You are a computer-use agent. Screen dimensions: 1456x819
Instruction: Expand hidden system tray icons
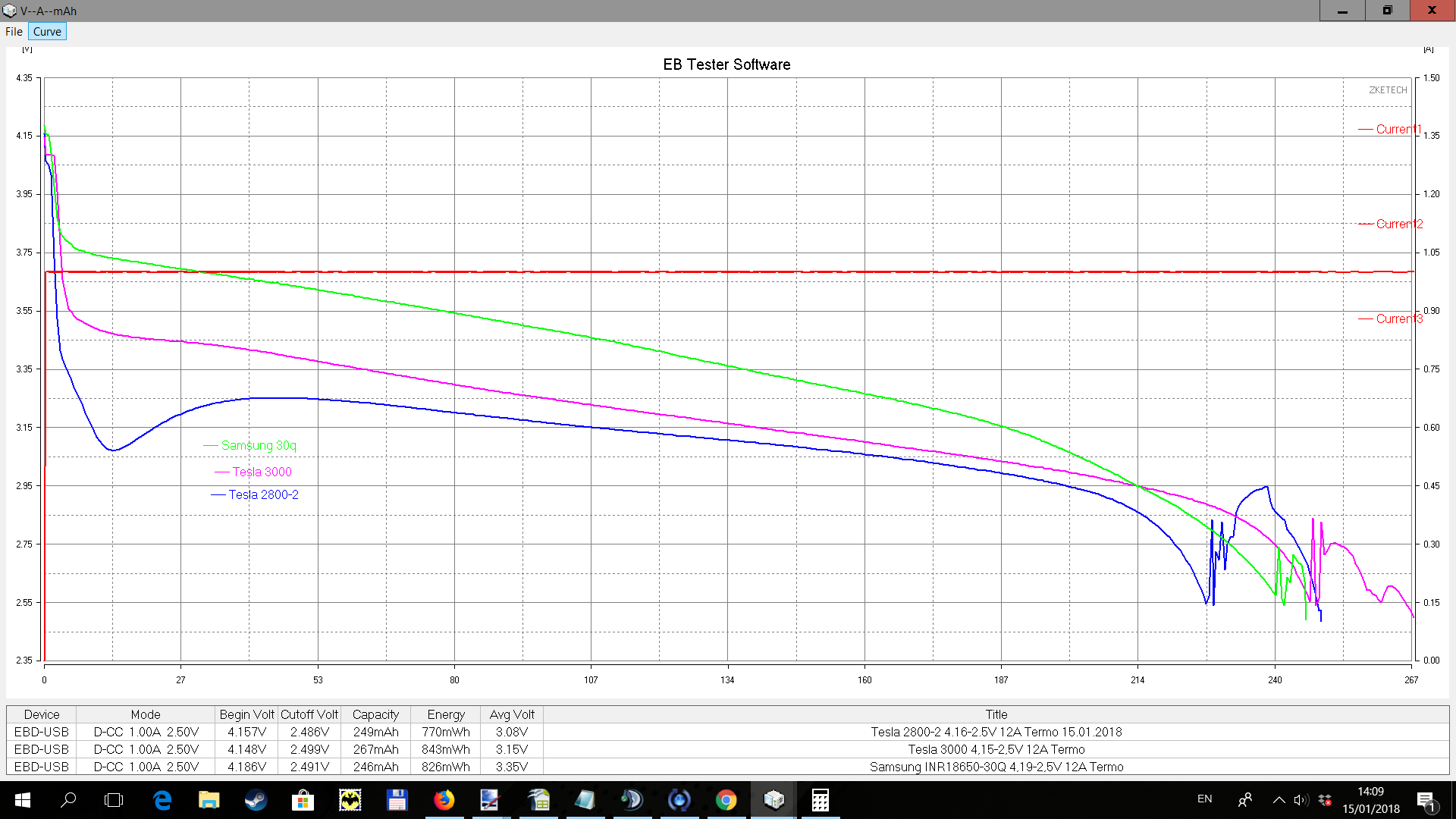(x=1279, y=800)
